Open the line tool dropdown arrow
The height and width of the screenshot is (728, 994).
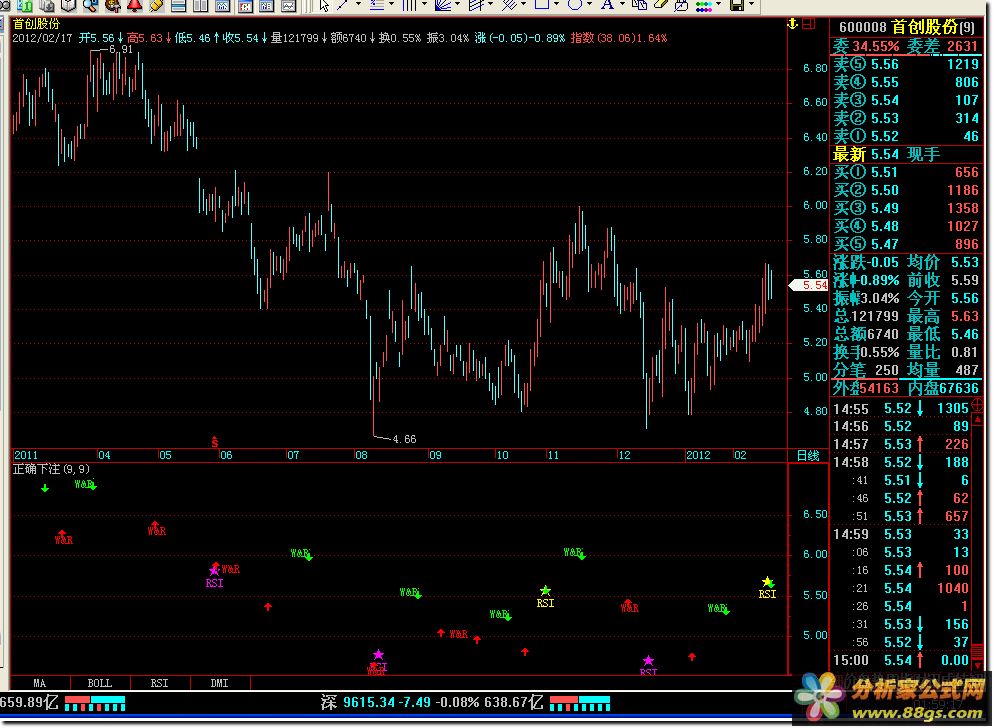358,4
